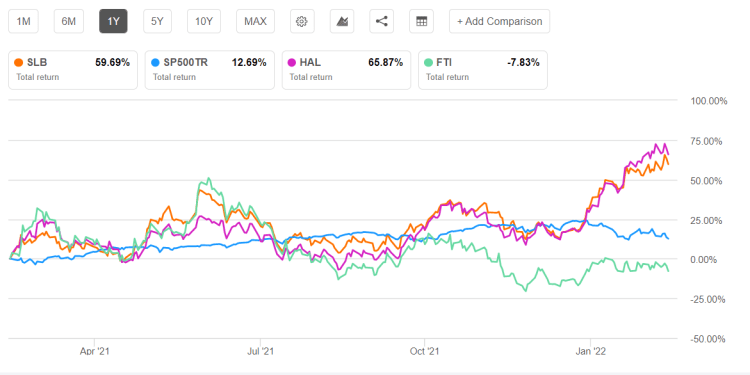750x375 pixels.
Task: Open the data table view icon
Action: coord(421,22)
